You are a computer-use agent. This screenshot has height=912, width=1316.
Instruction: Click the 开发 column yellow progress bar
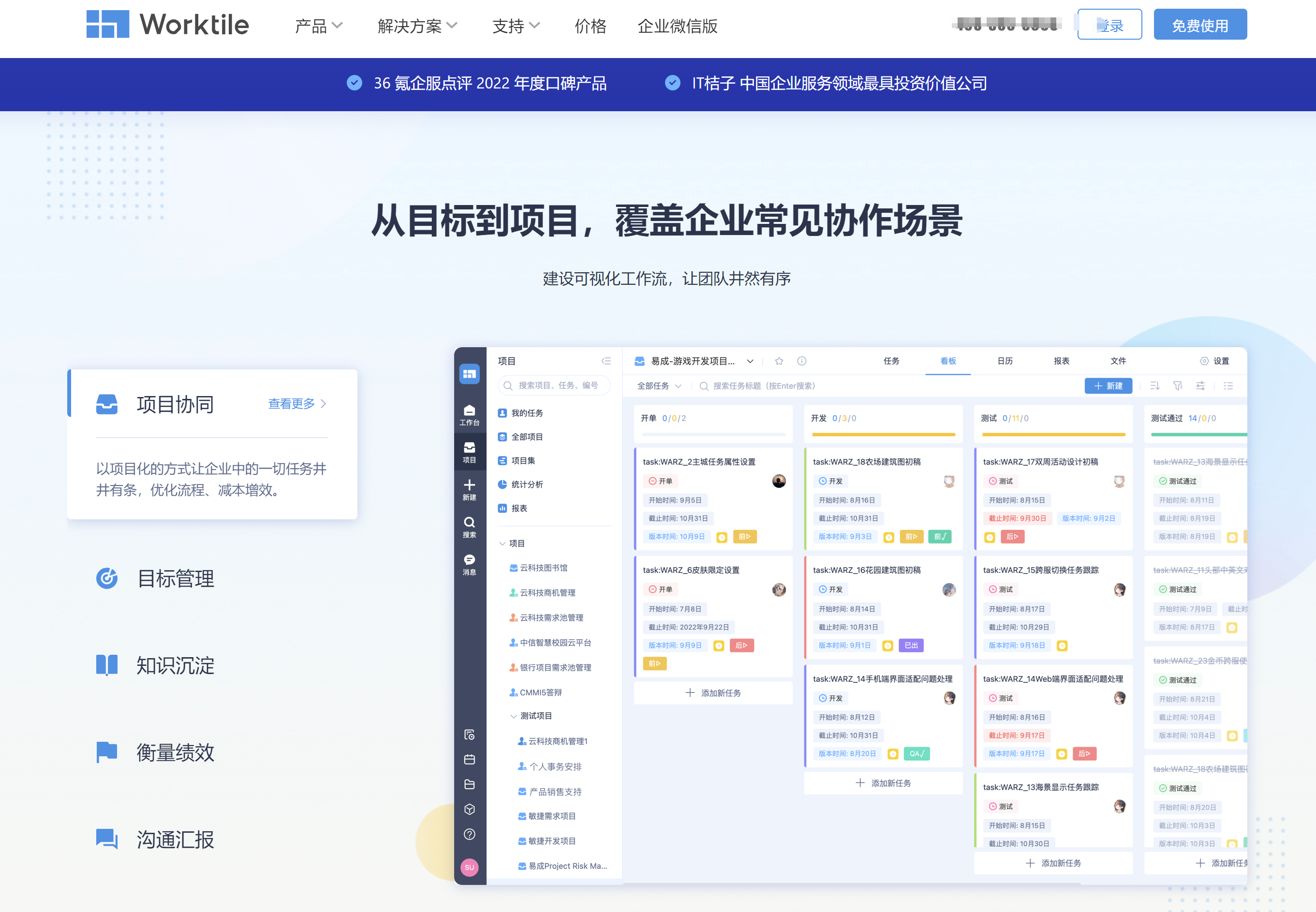pyautogui.click(x=884, y=434)
